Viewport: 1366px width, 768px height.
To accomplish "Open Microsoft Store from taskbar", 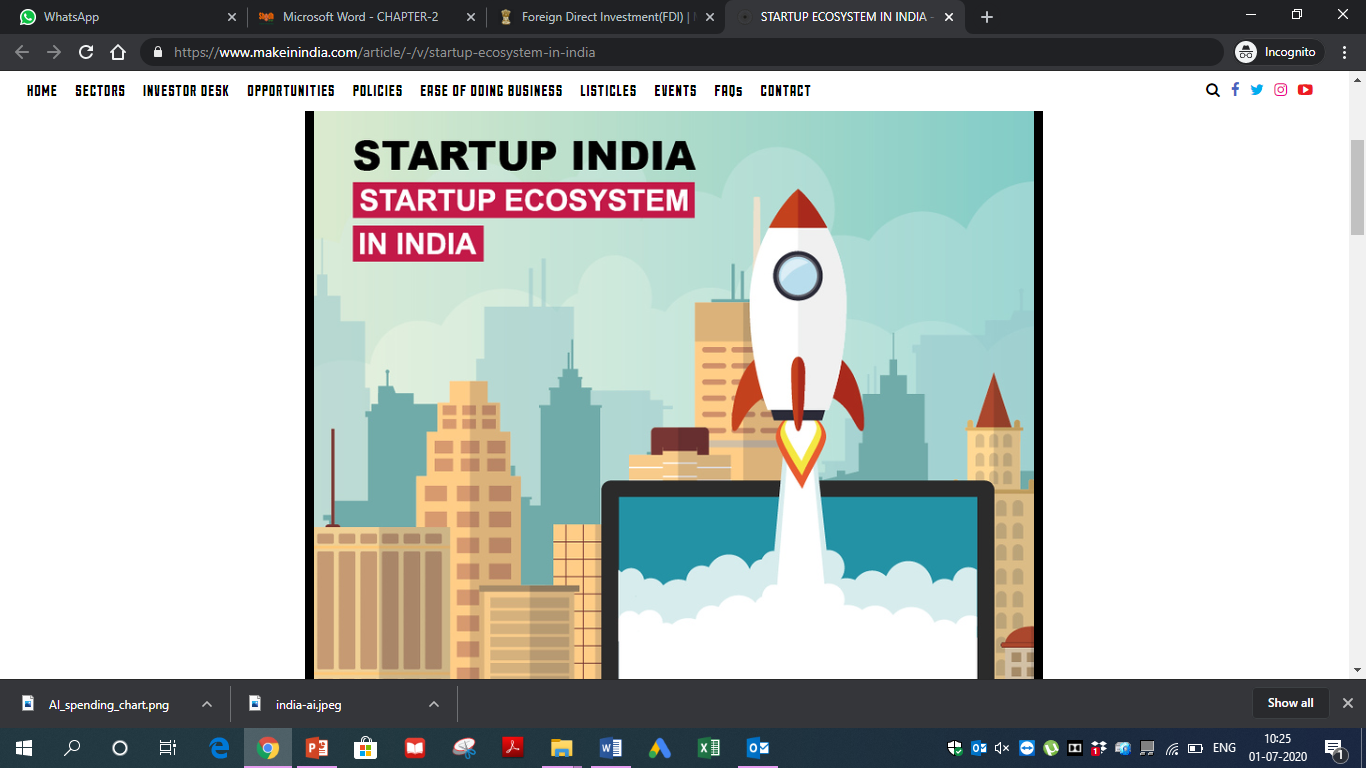I will 366,748.
